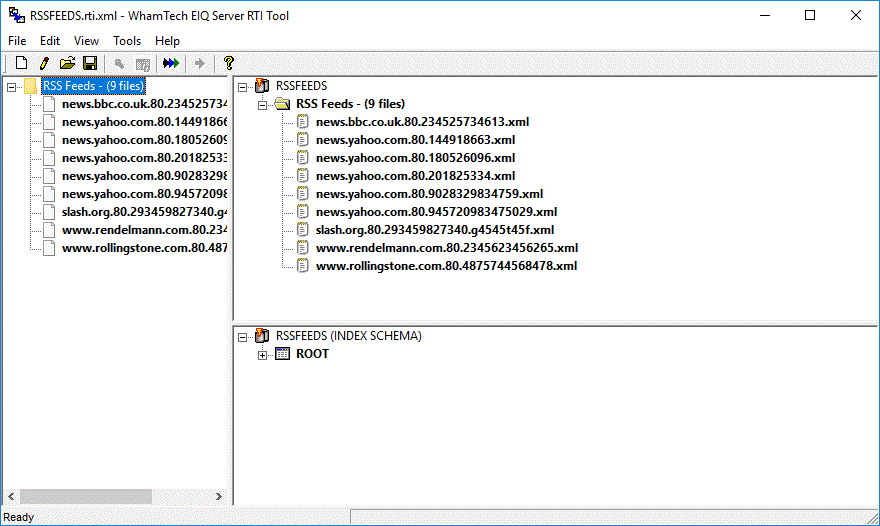Collapse RSS Feeds - (9 files) in right pane

(262, 105)
